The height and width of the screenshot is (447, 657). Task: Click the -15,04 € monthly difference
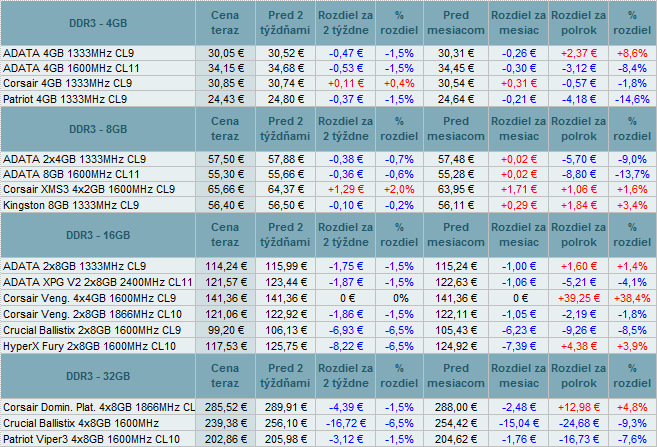coord(519,423)
